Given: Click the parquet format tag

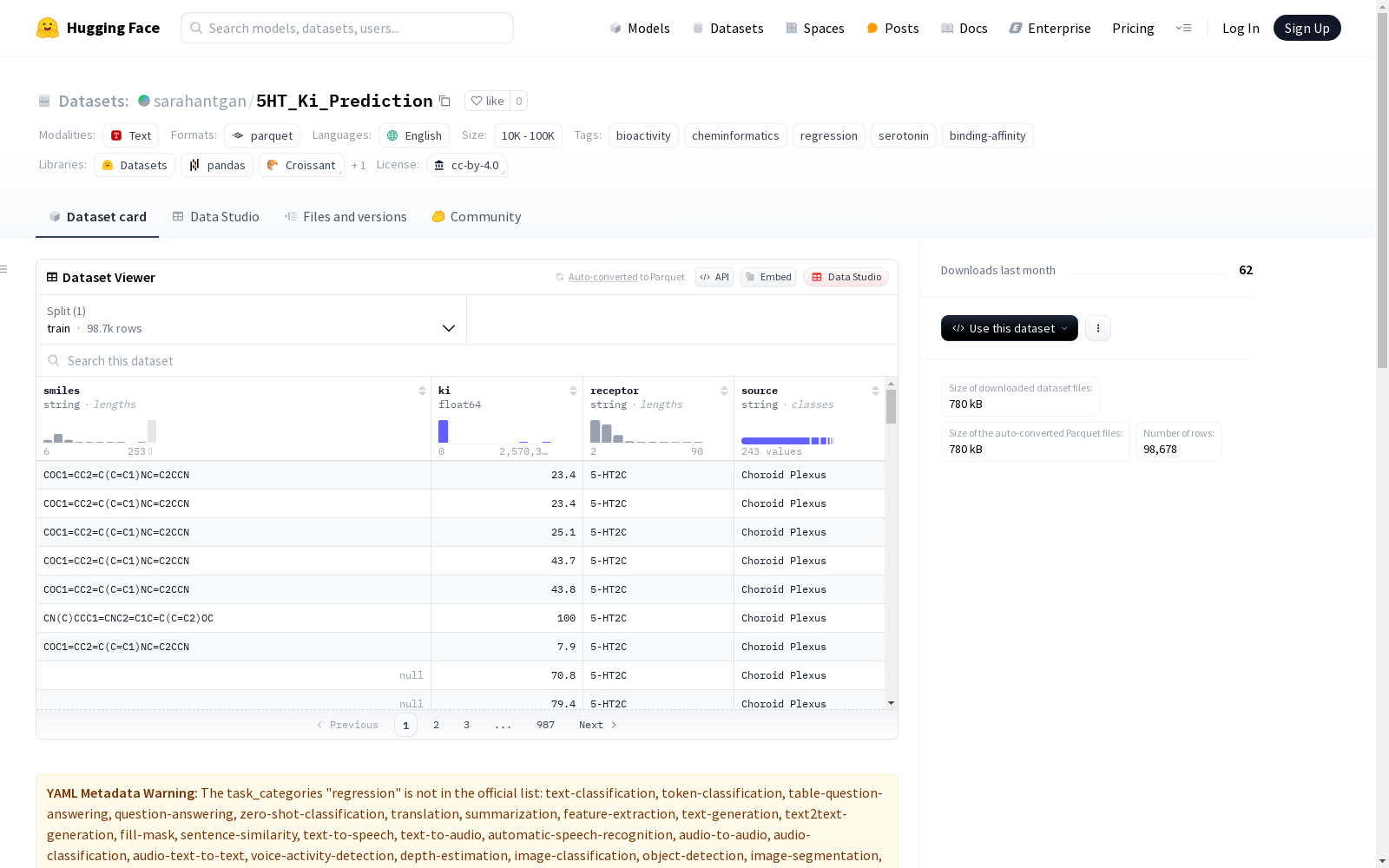Looking at the screenshot, I should tap(262, 135).
